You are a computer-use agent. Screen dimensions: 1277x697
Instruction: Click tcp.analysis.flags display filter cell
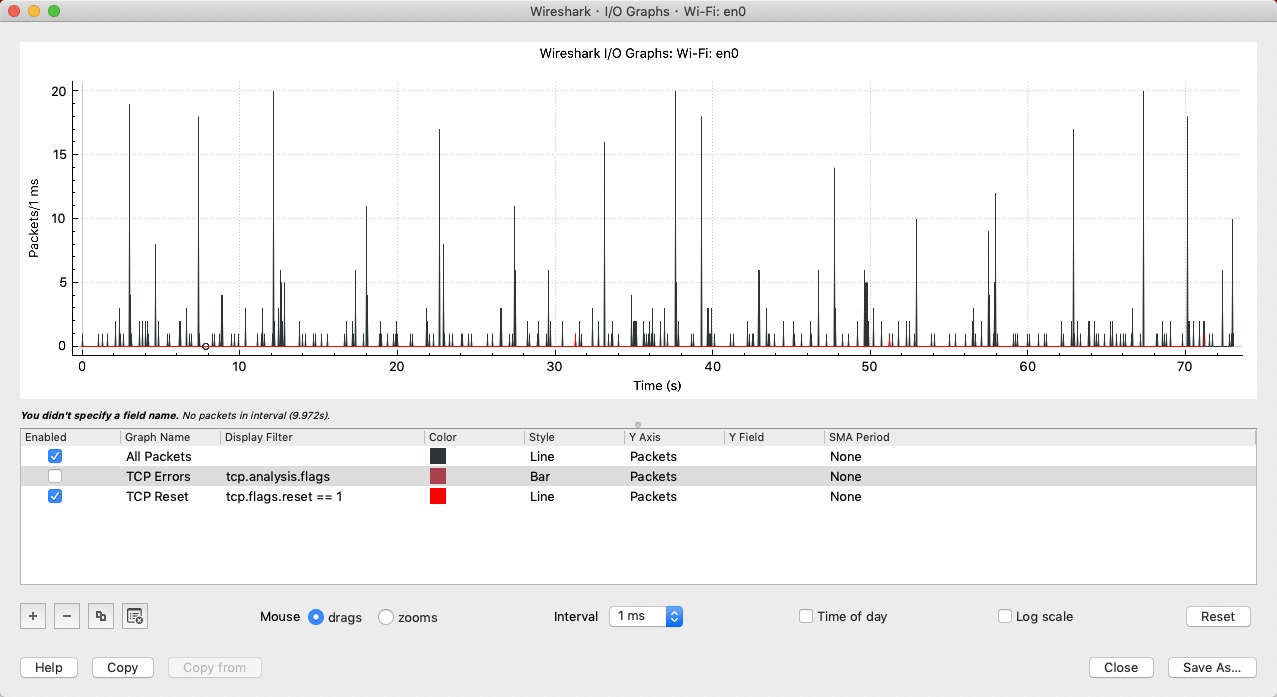[x=278, y=476]
